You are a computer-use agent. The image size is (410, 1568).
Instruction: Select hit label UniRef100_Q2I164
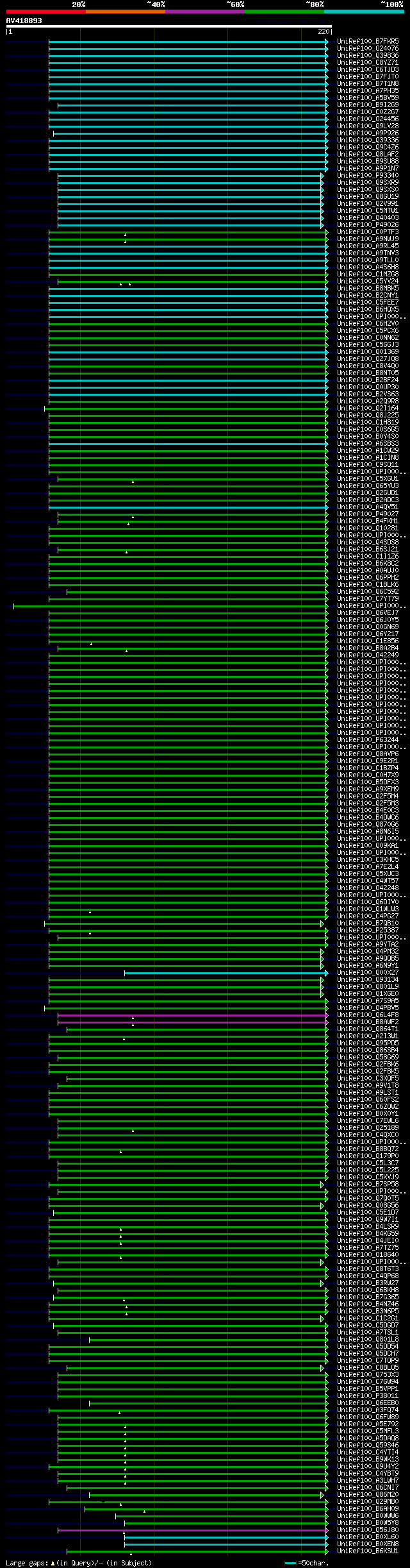click(x=368, y=409)
